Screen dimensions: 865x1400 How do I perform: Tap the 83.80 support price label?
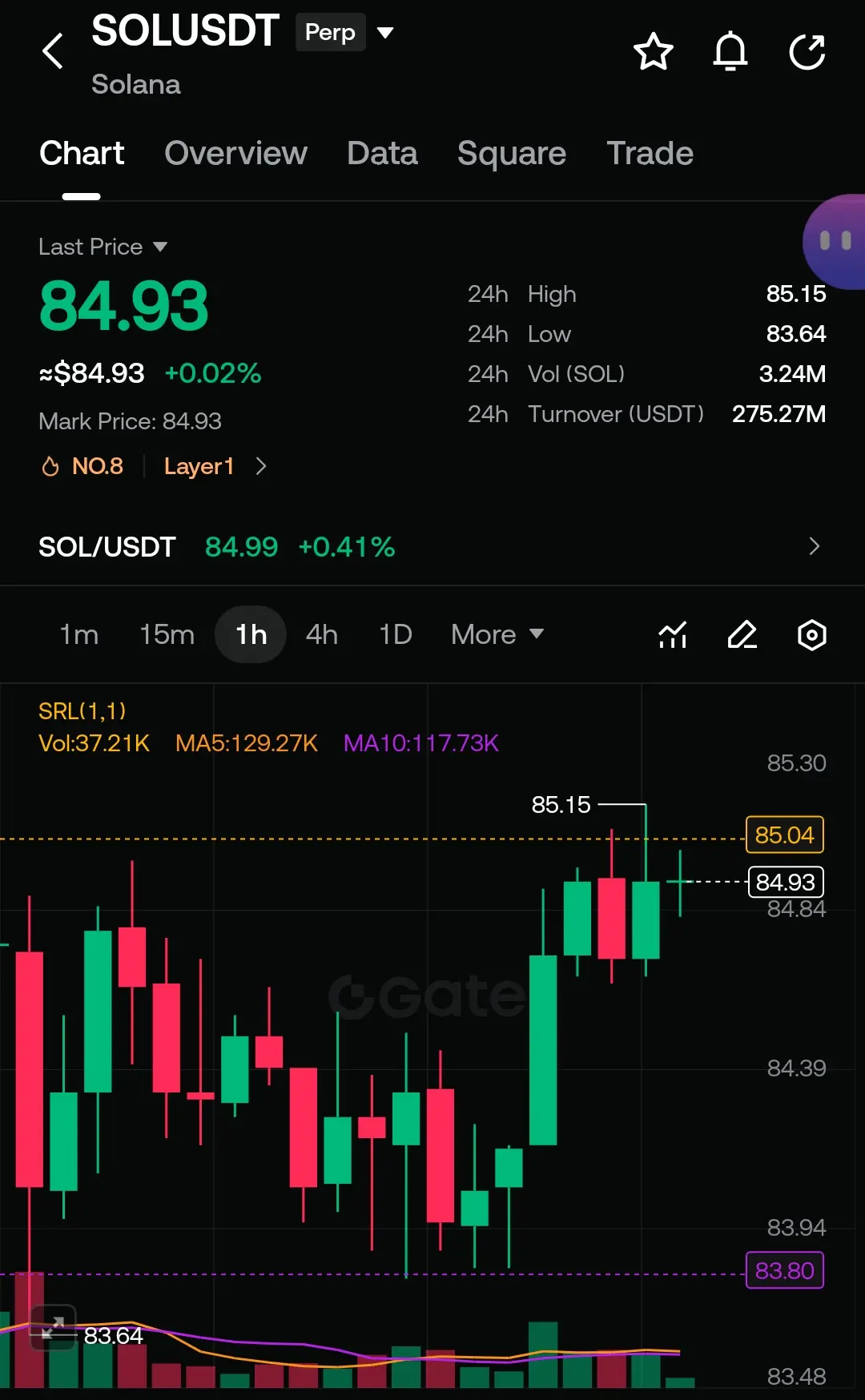[x=784, y=1271]
